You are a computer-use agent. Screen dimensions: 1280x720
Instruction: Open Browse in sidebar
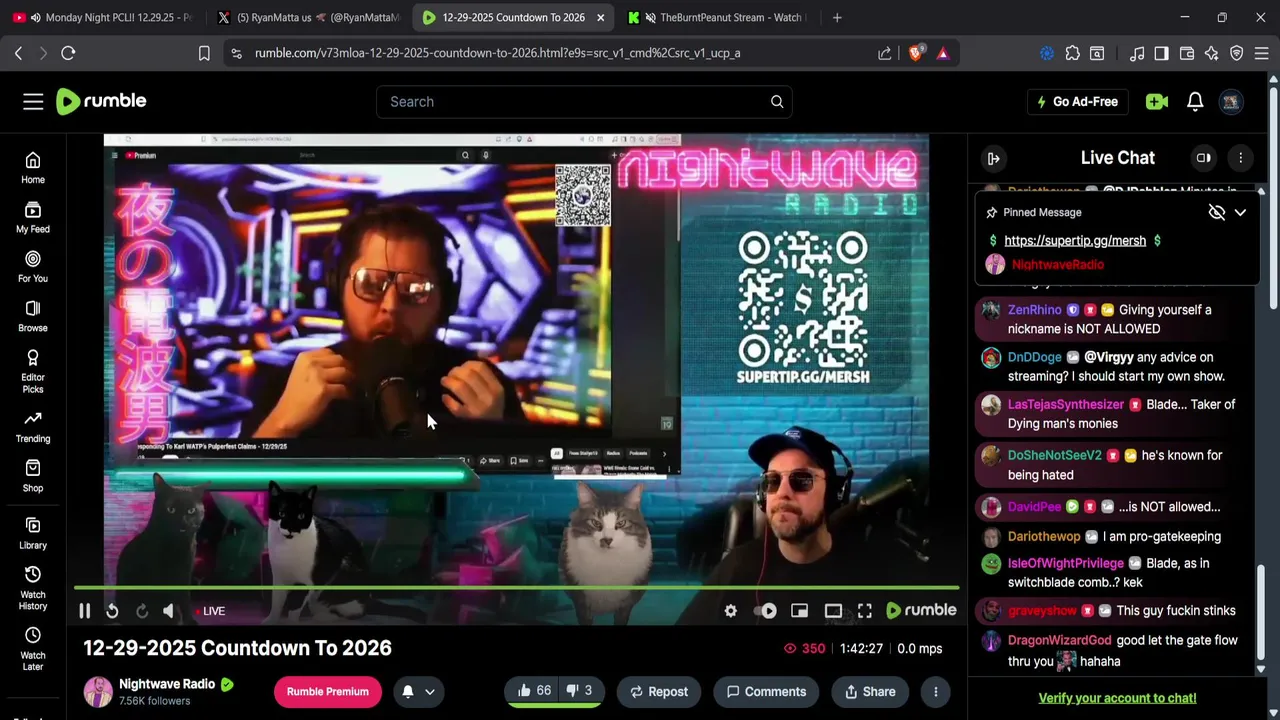tap(33, 317)
